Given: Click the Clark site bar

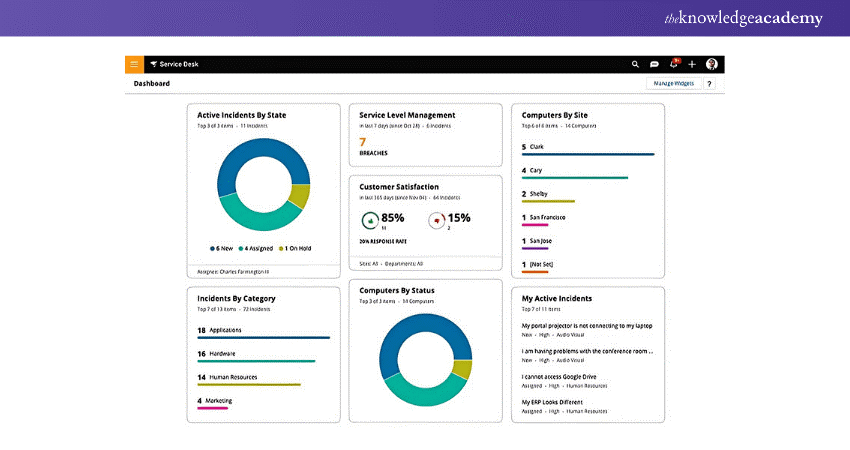Looking at the screenshot, I should coord(588,154).
